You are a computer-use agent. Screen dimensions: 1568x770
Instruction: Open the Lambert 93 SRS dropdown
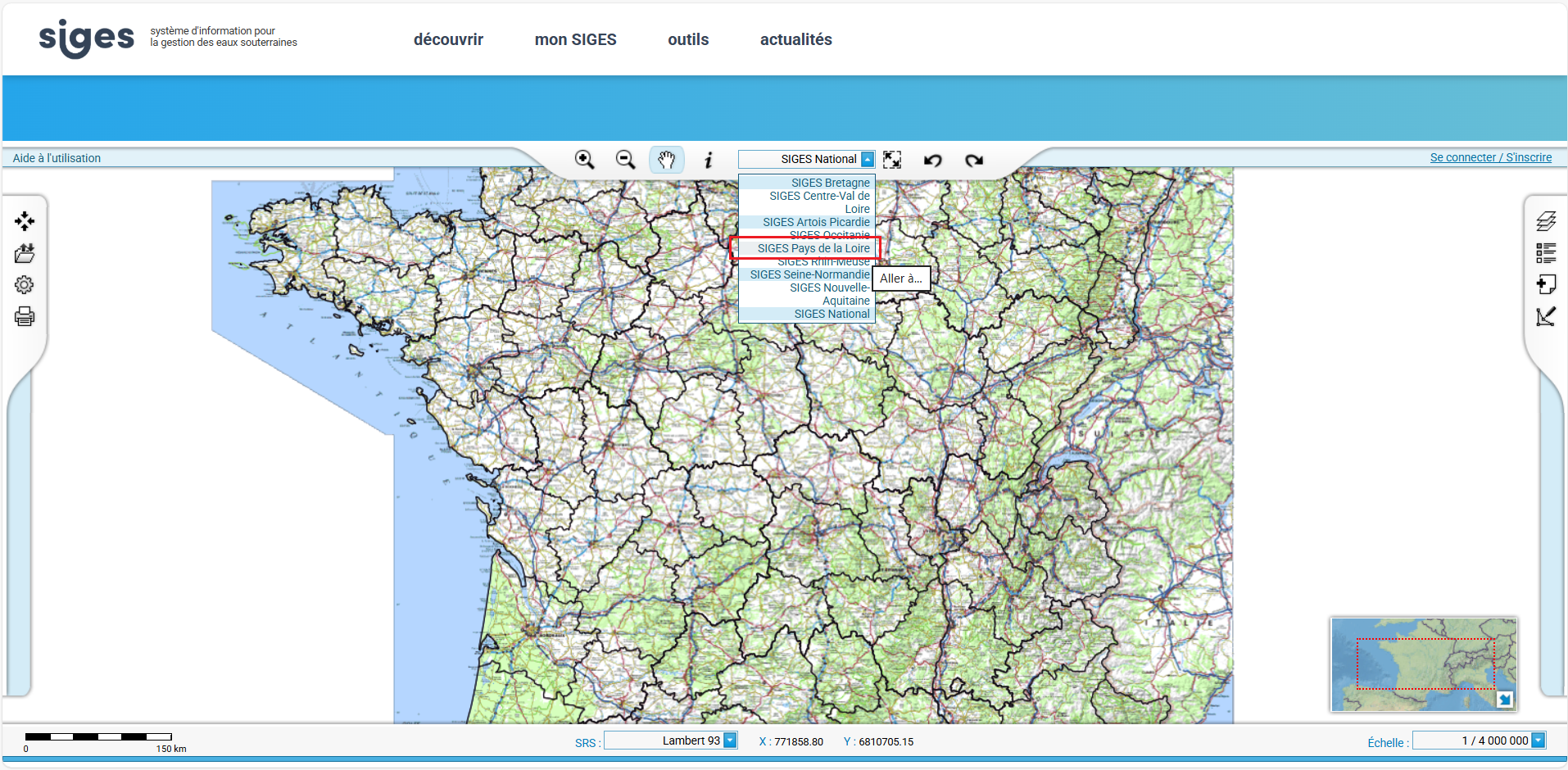(727, 741)
